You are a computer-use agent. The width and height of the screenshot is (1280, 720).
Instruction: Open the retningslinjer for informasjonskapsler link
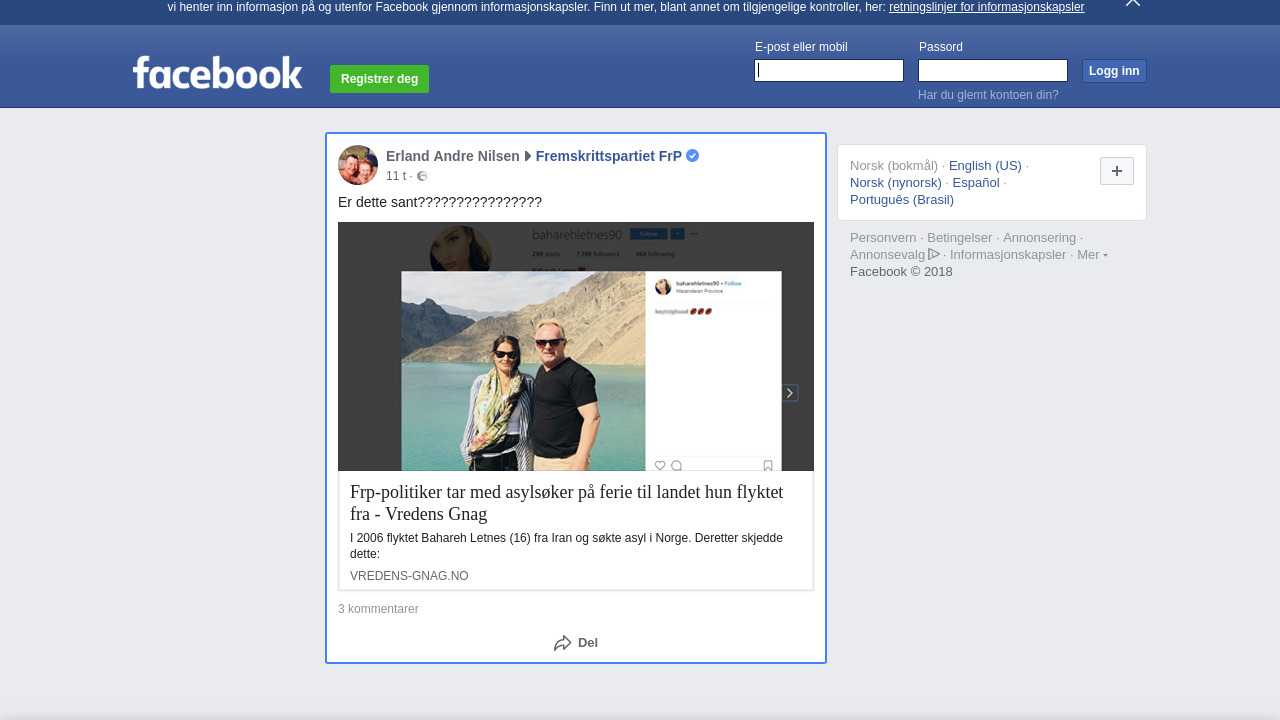[x=986, y=7]
